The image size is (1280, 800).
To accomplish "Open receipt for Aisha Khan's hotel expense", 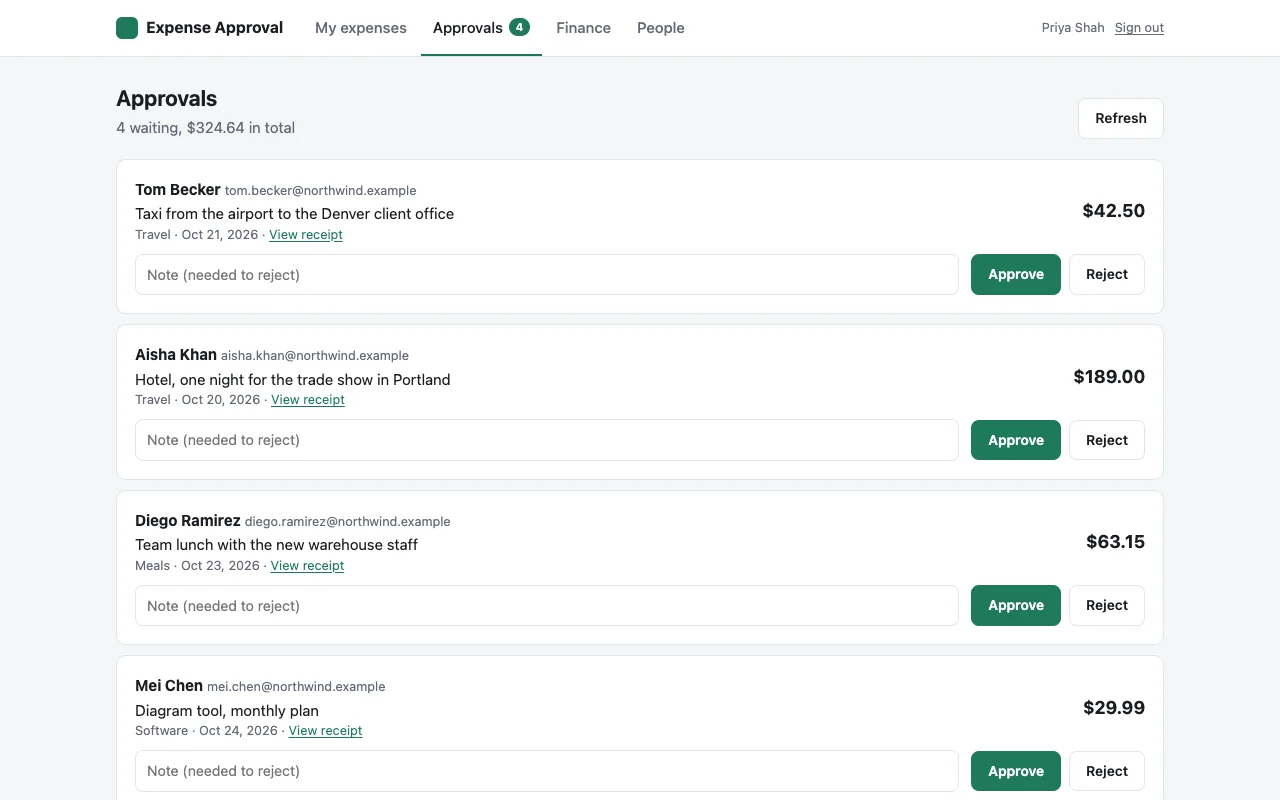I will [308, 400].
